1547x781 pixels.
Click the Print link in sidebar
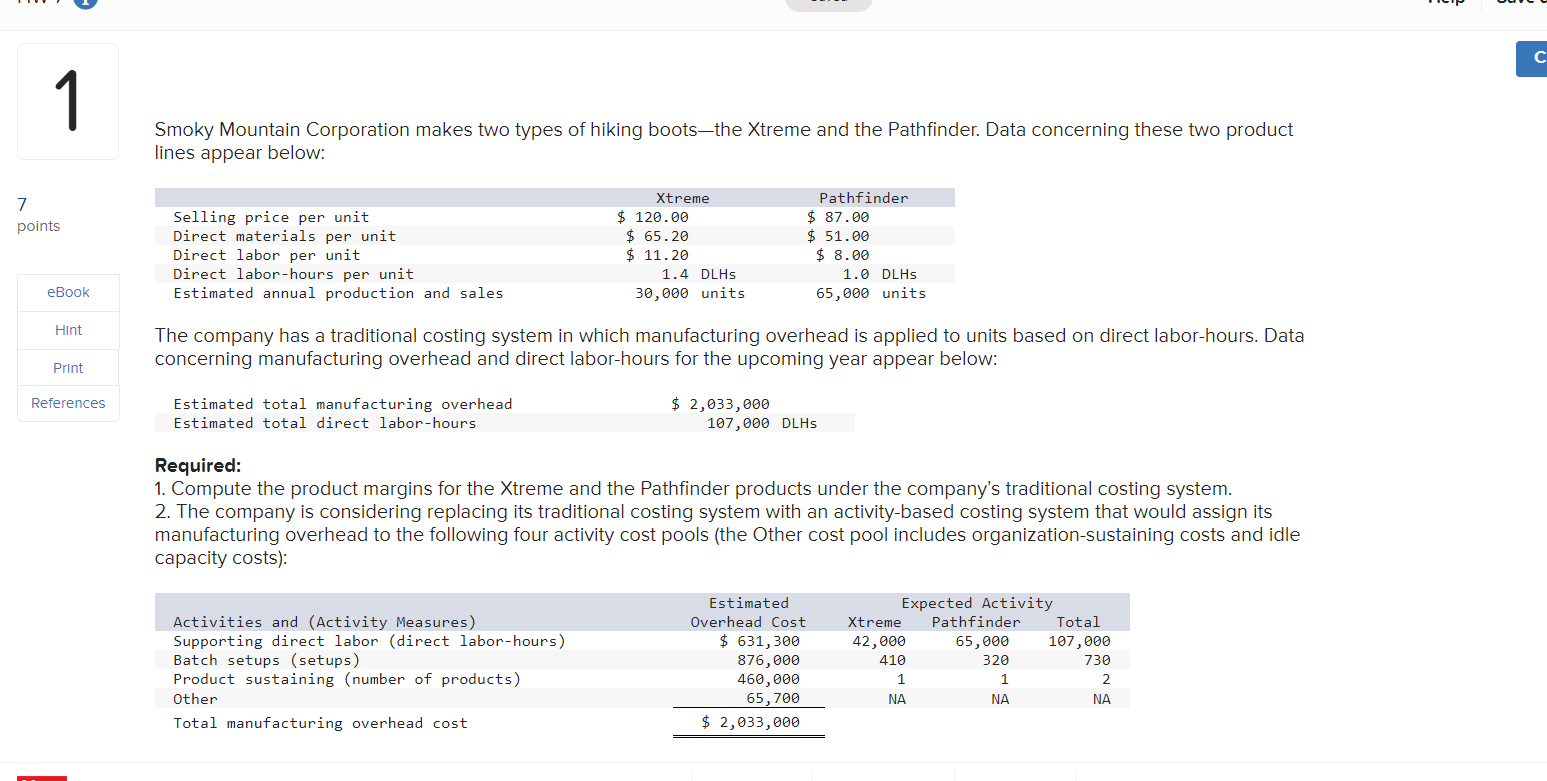coord(68,368)
